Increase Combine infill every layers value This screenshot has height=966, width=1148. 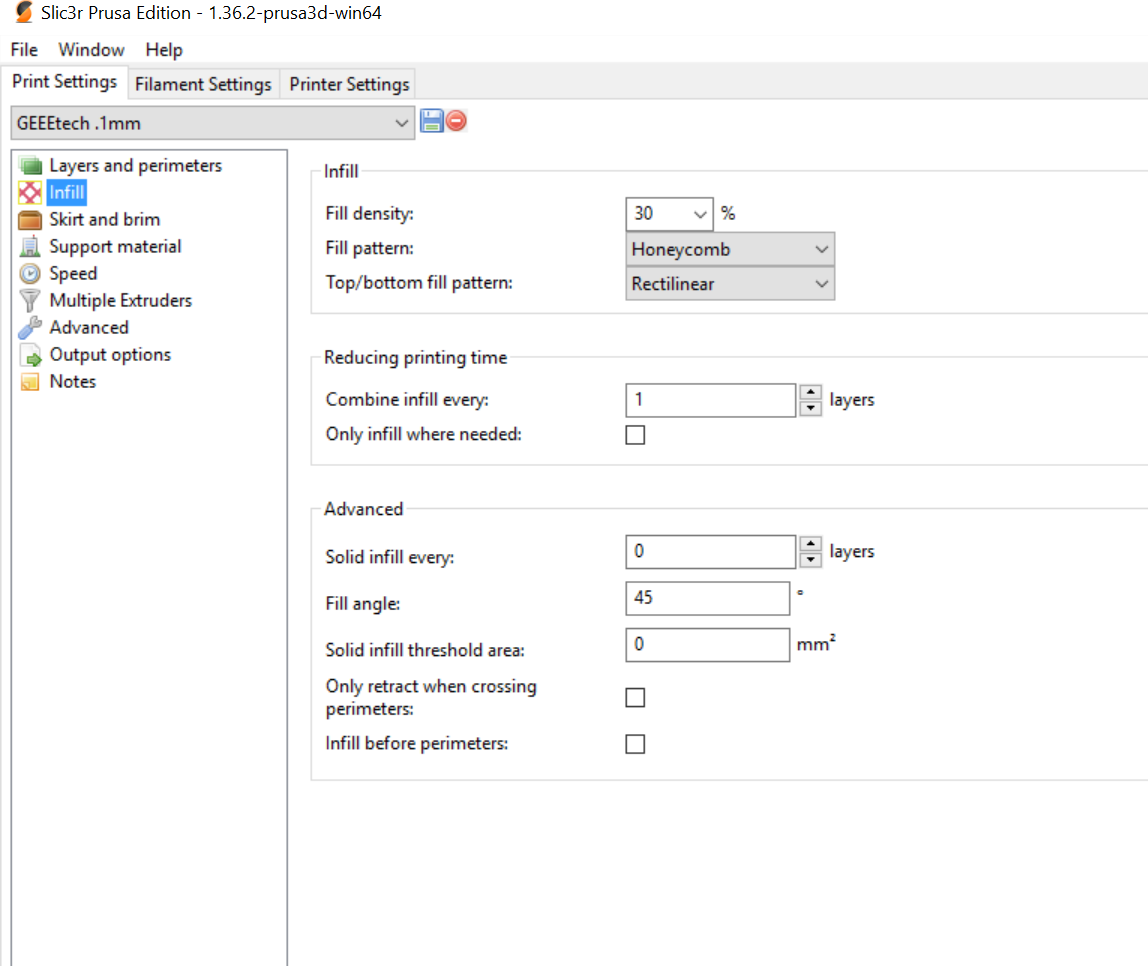[x=810, y=392]
